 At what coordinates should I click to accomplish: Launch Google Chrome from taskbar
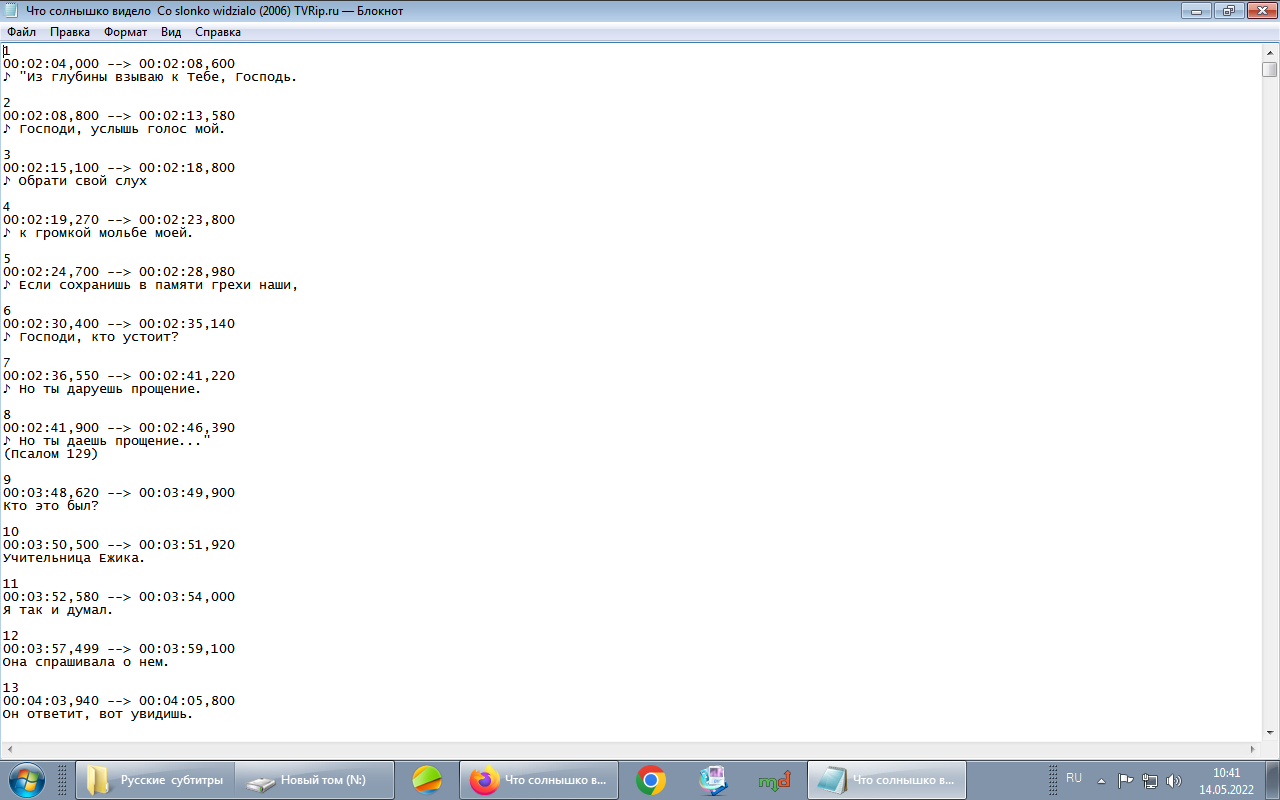tap(651, 780)
